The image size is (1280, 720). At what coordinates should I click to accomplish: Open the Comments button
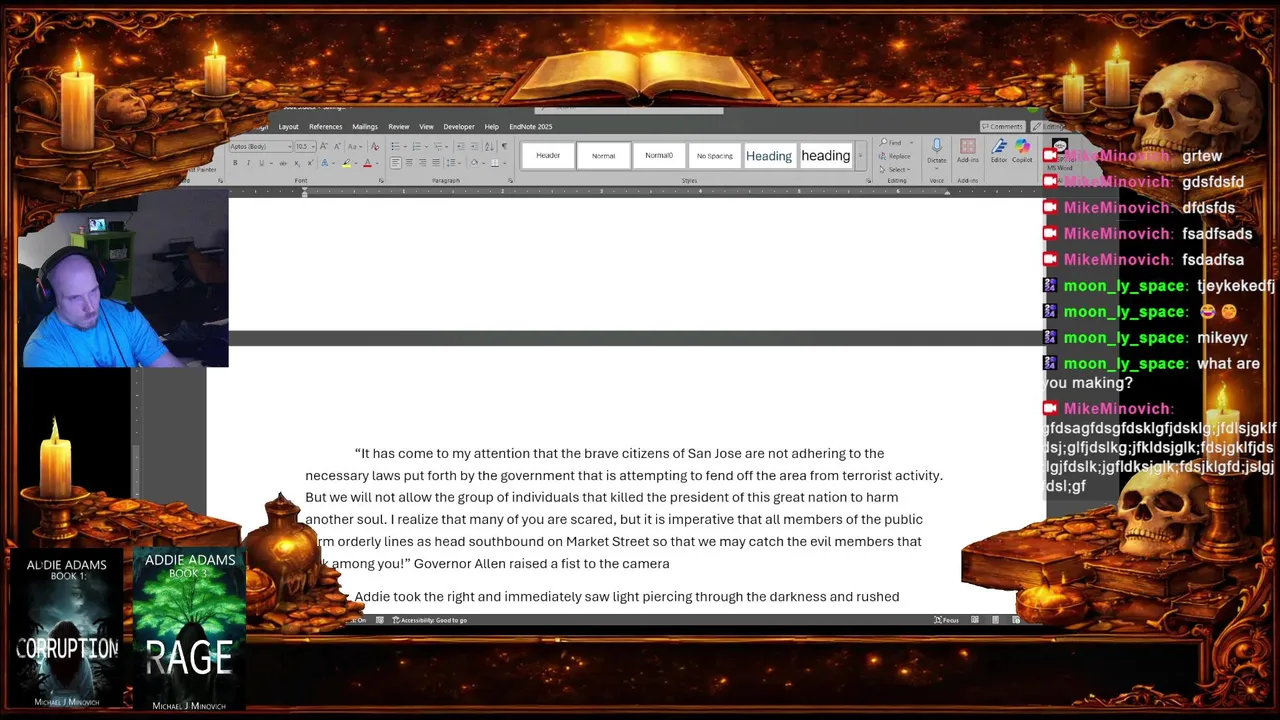coord(1002,127)
